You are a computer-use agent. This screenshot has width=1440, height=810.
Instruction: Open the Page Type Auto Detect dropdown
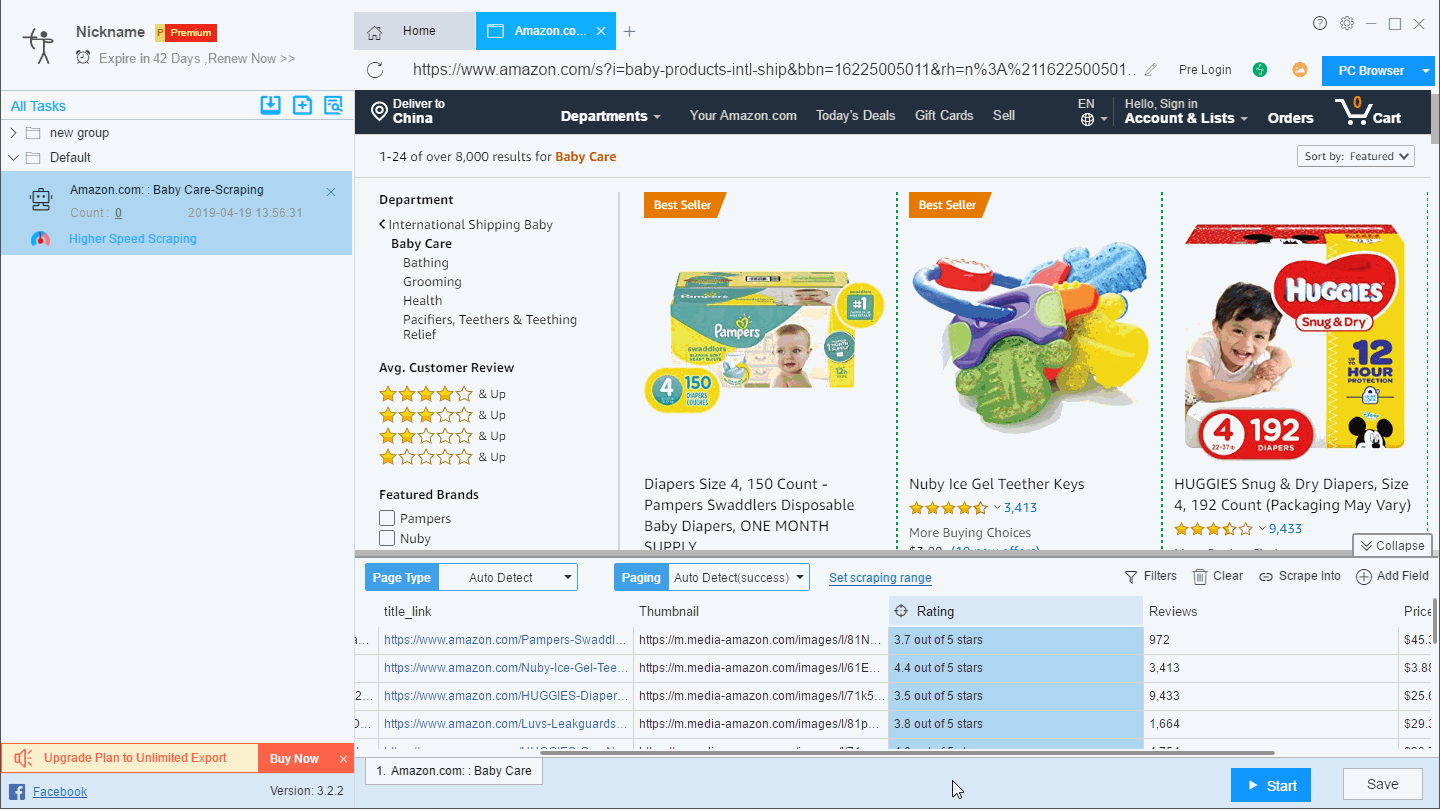[x=508, y=577]
